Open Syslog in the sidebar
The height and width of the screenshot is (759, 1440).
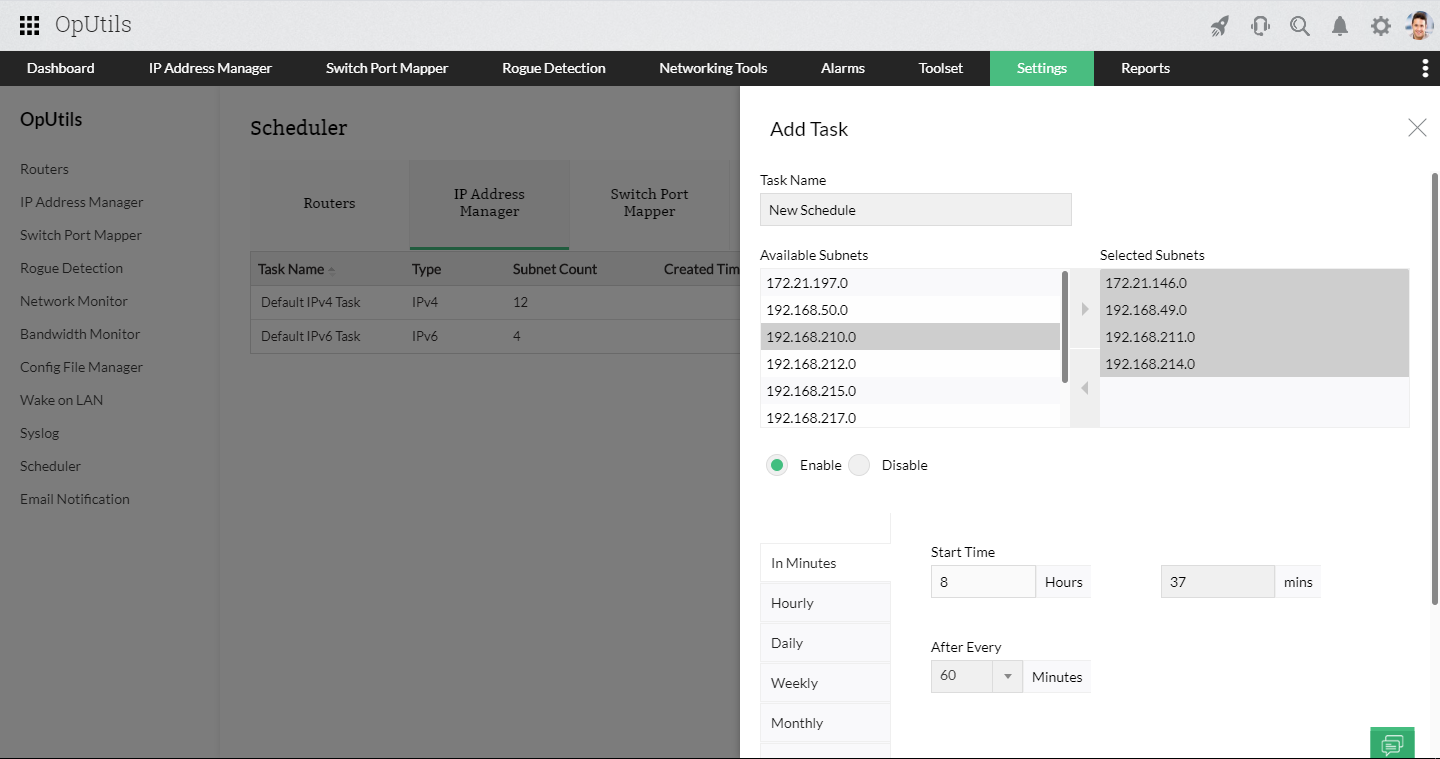click(x=40, y=433)
